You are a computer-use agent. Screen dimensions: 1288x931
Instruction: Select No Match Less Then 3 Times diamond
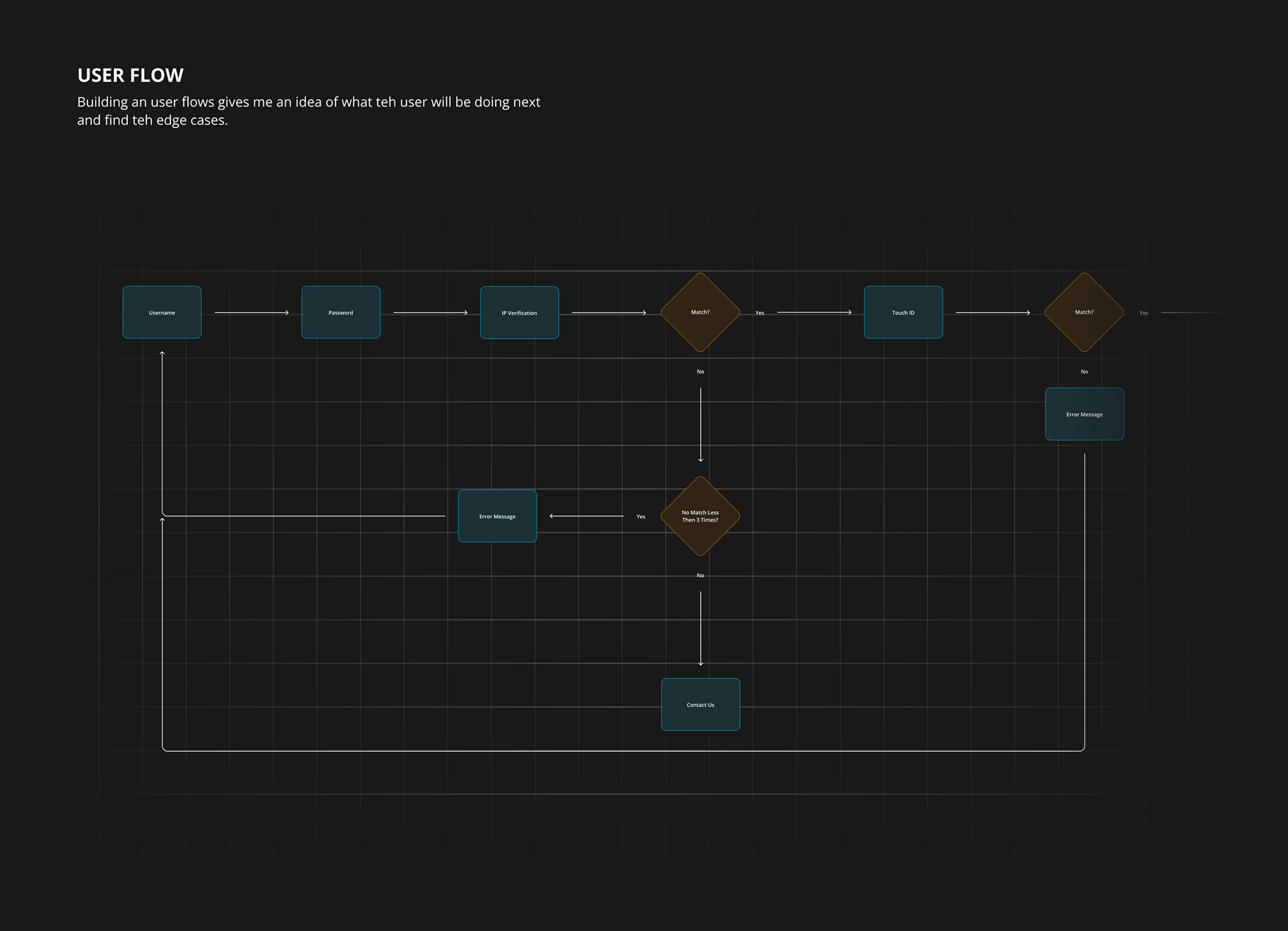(700, 516)
